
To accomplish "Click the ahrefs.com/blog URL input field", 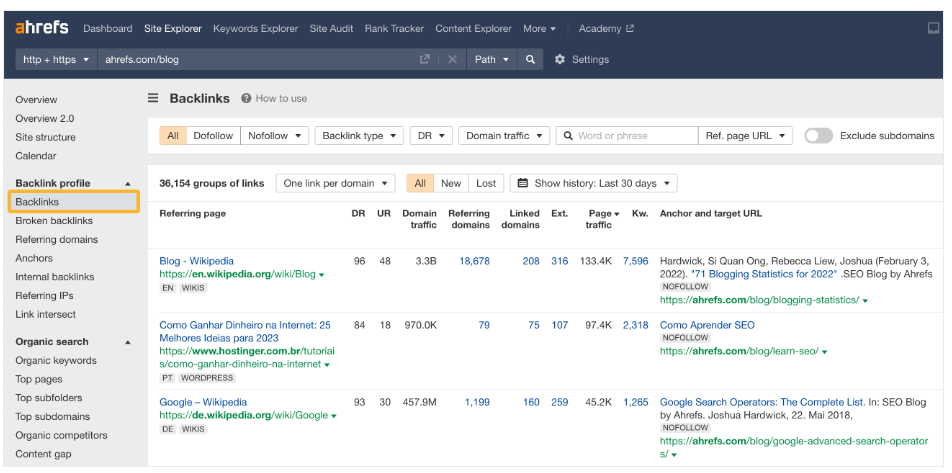I will pos(258,60).
